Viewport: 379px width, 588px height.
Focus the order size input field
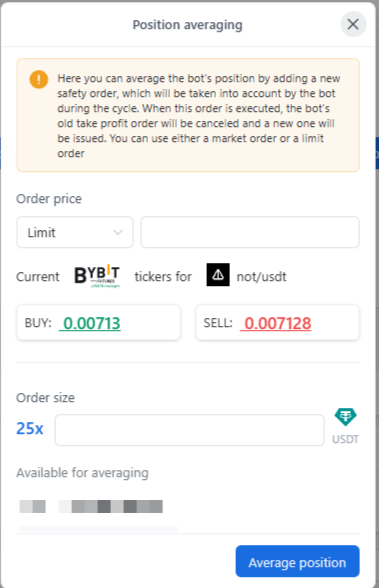189,430
